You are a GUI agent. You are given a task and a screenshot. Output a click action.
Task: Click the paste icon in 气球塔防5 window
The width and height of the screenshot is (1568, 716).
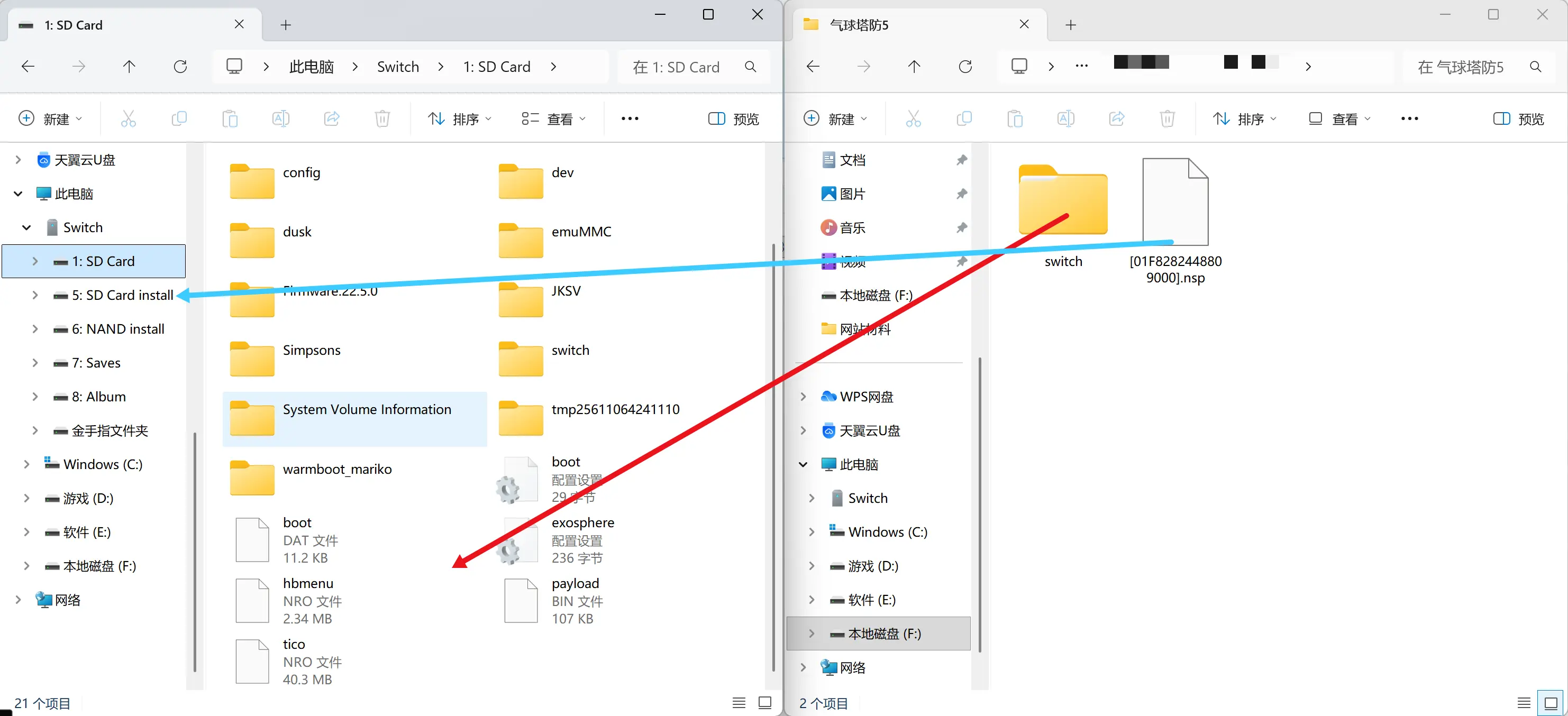coord(1015,118)
